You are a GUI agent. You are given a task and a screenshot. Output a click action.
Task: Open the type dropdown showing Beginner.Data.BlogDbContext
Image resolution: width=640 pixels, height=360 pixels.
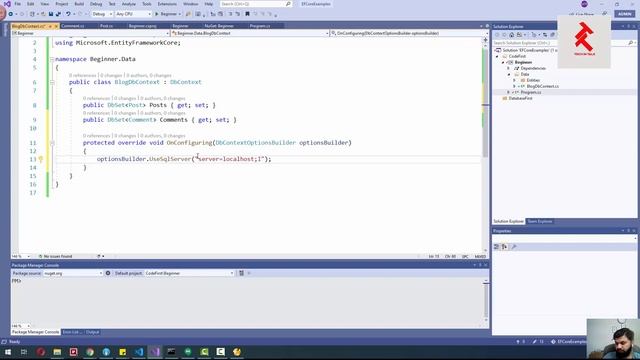pyautogui.click(x=250, y=33)
